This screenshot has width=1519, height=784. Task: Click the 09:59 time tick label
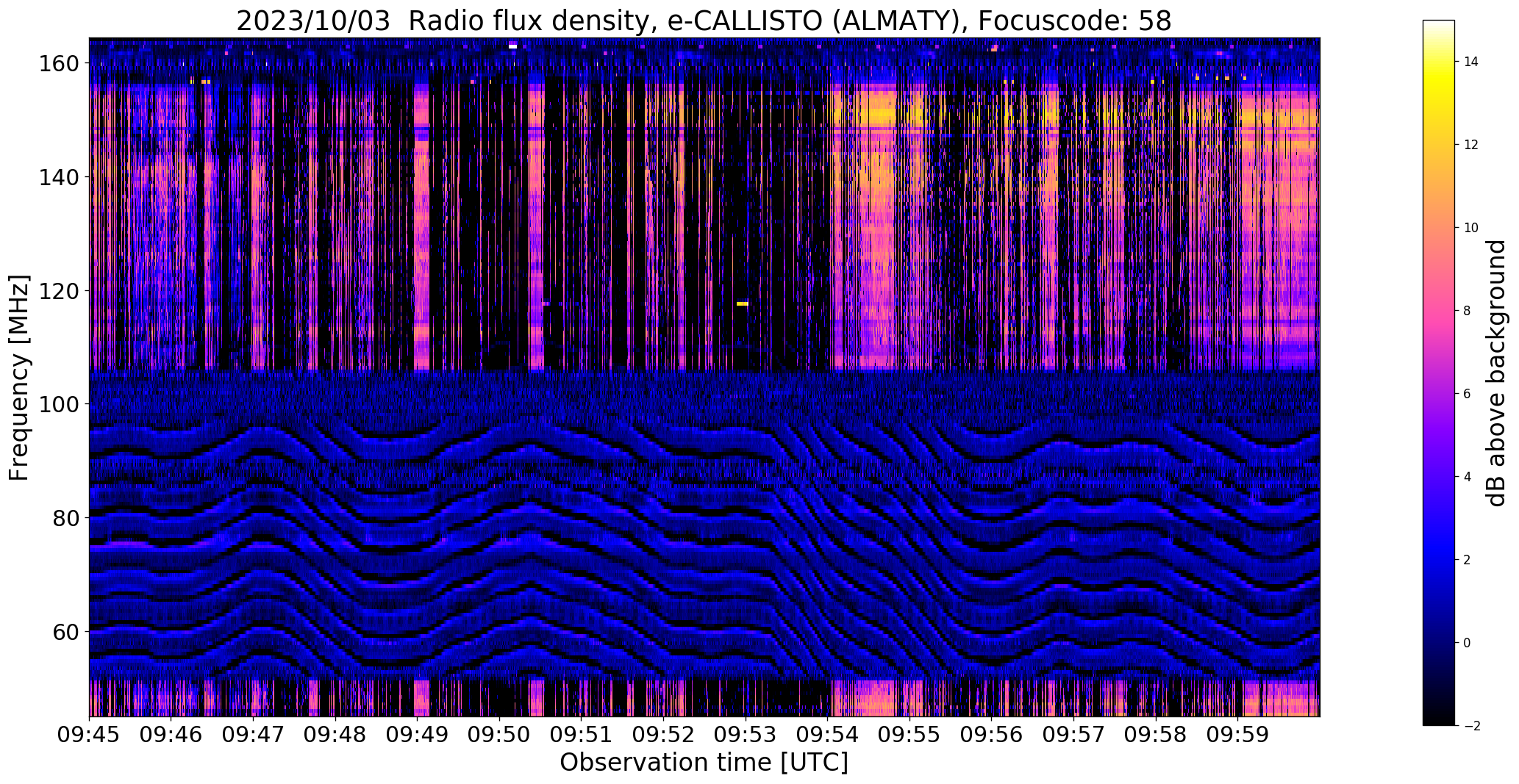click(1237, 735)
